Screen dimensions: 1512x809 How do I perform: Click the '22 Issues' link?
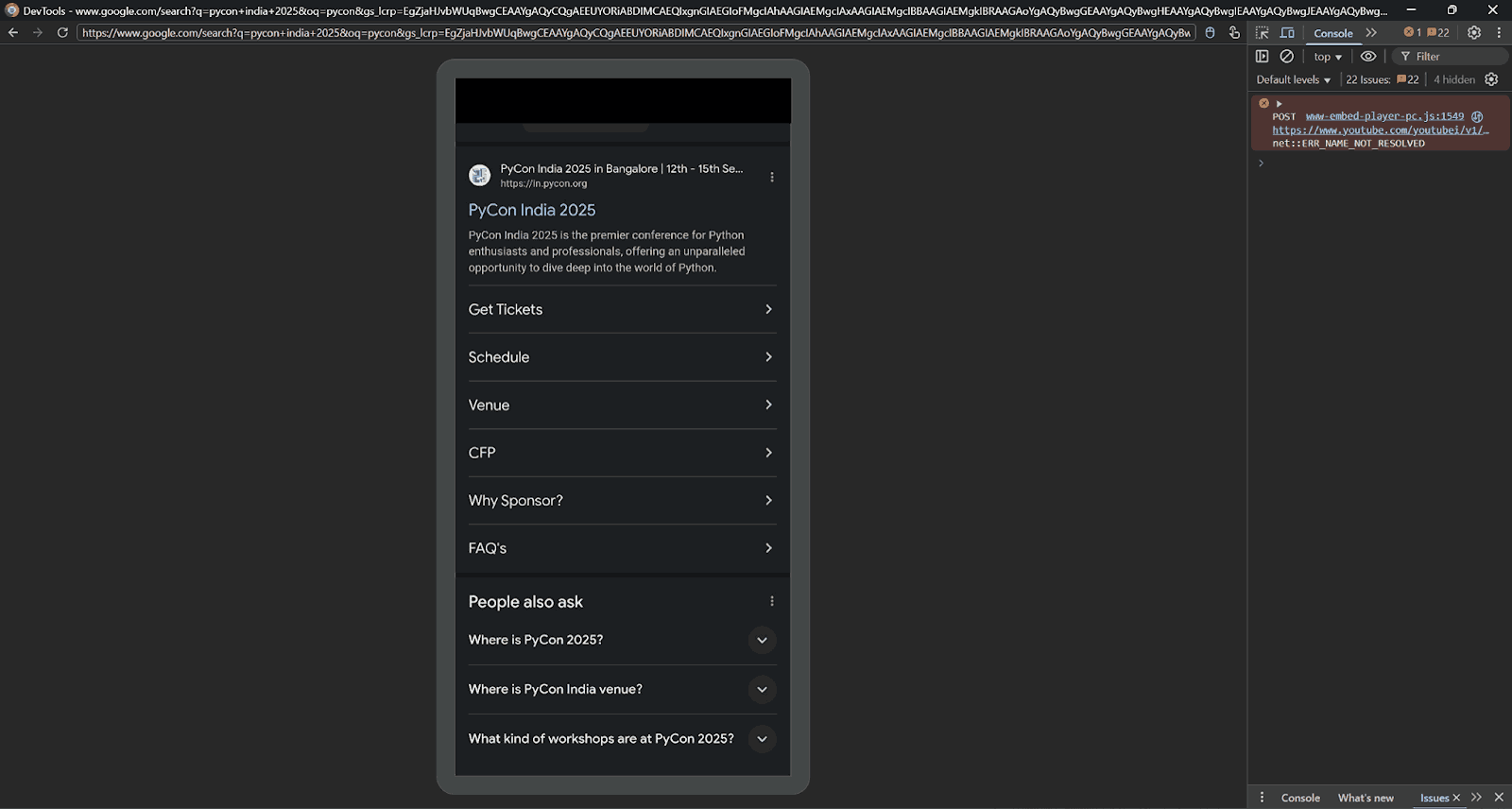click(x=1383, y=80)
